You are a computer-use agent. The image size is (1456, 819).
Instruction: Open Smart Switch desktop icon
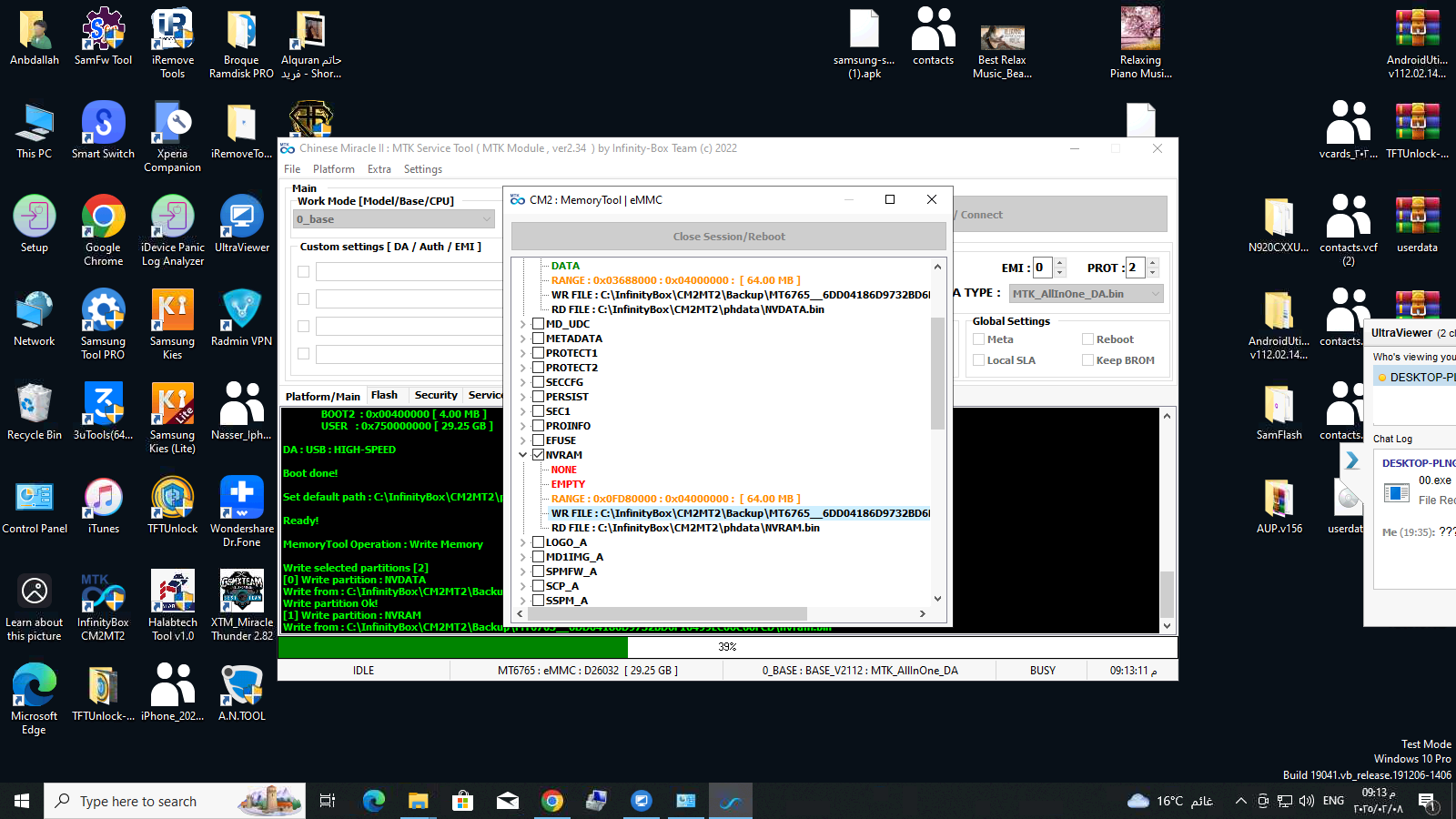click(x=103, y=130)
